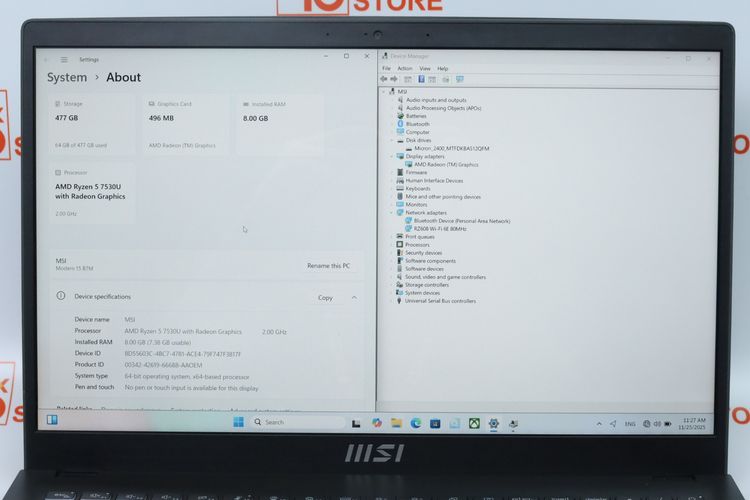
Task: Open Microsoft Store from taskbar
Action: coord(435,423)
